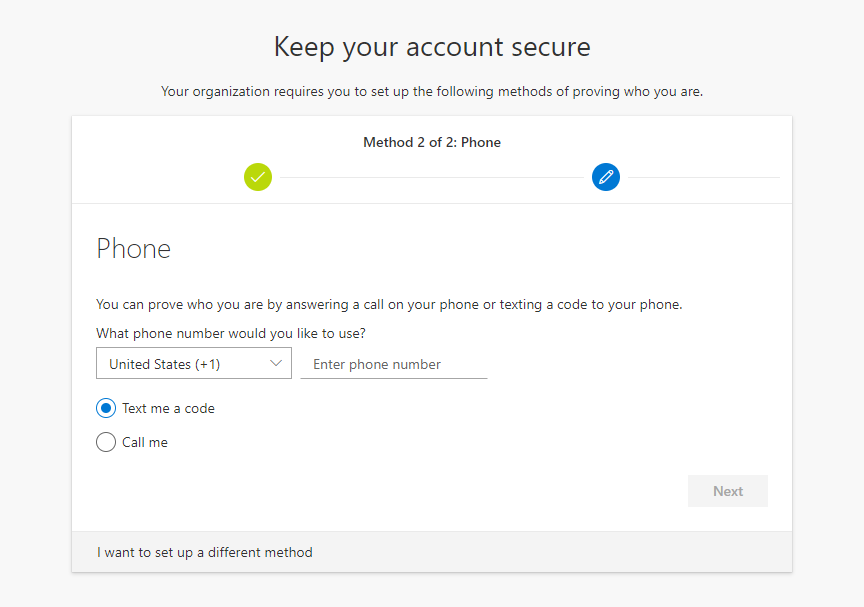This screenshot has height=607, width=864.
Task: Click the Your organization requires subtitle text
Action: (x=432, y=91)
